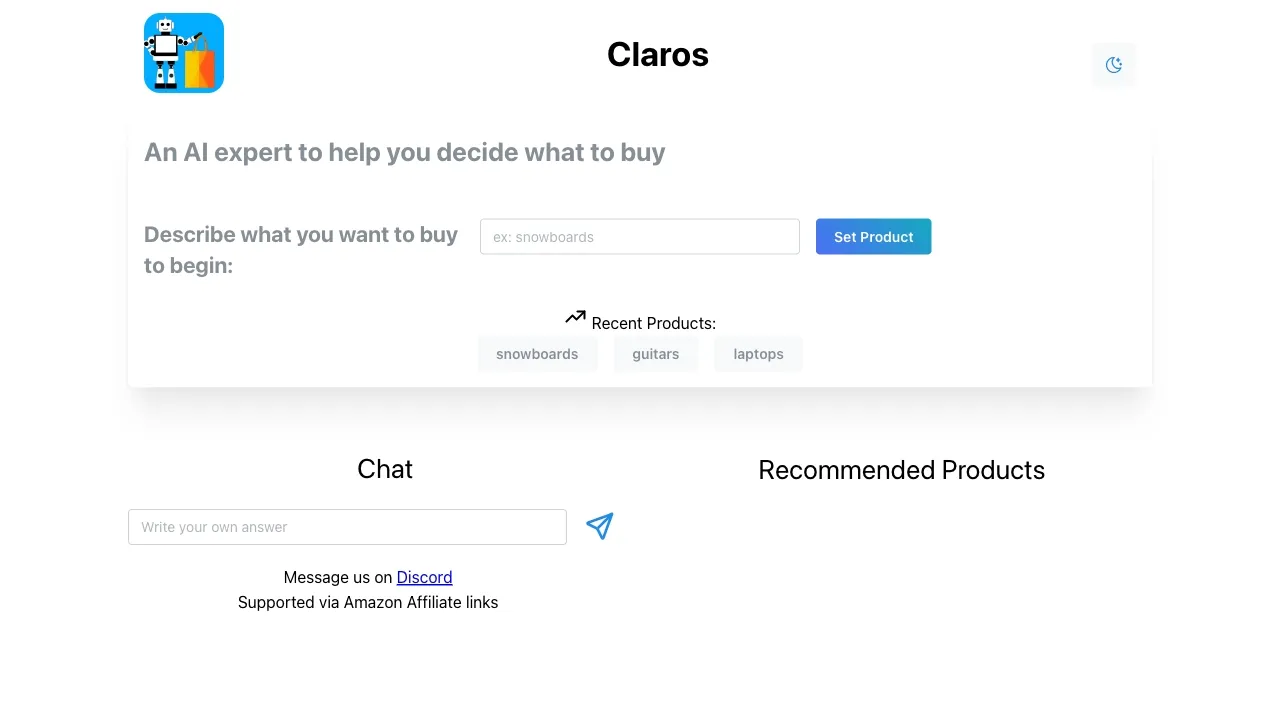Viewport: 1280px width, 720px height.
Task: Click the Recommended Products section header
Action: click(901, 470)
